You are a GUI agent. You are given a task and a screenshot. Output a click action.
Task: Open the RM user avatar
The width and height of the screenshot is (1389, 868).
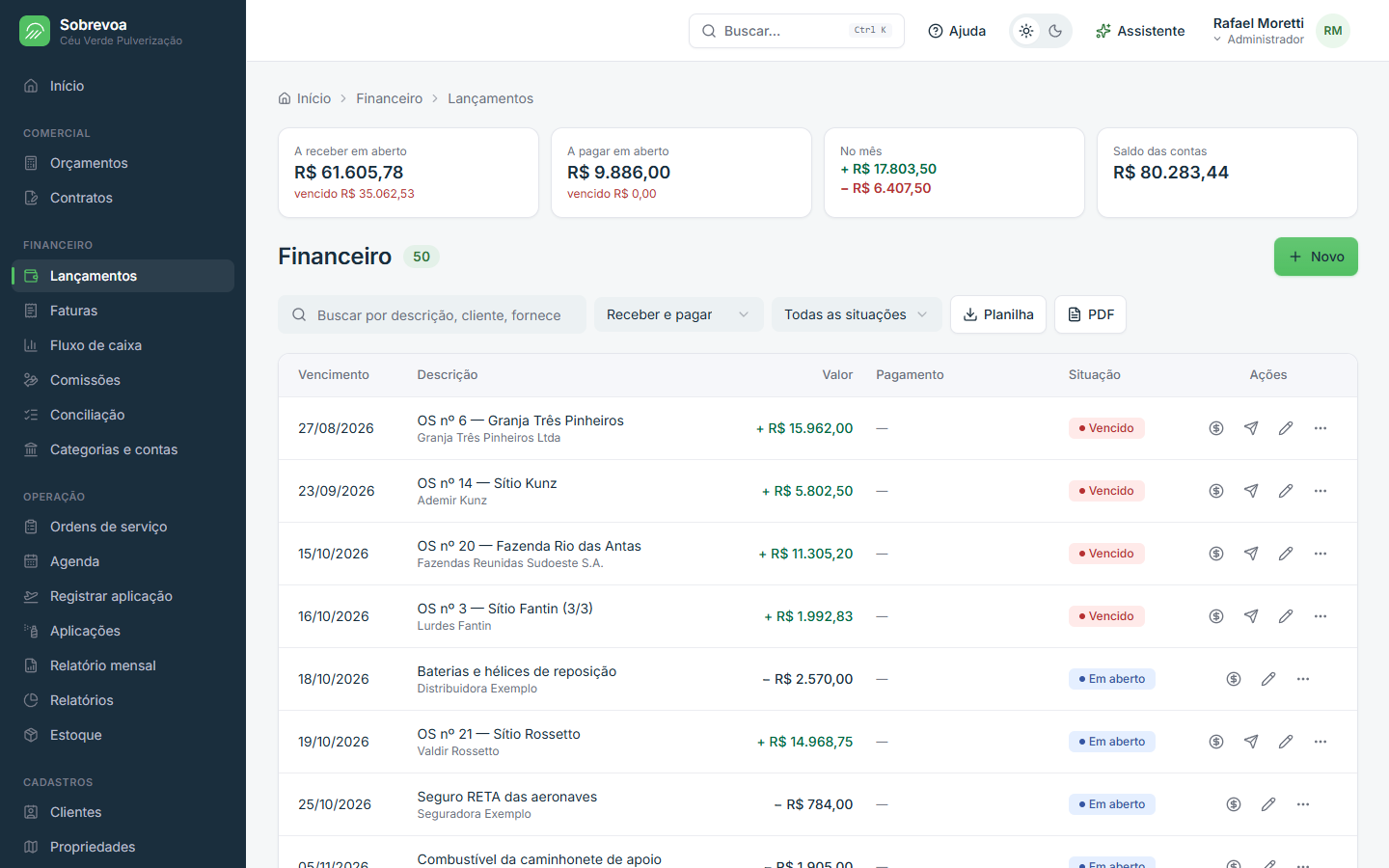pos(1333,31)
